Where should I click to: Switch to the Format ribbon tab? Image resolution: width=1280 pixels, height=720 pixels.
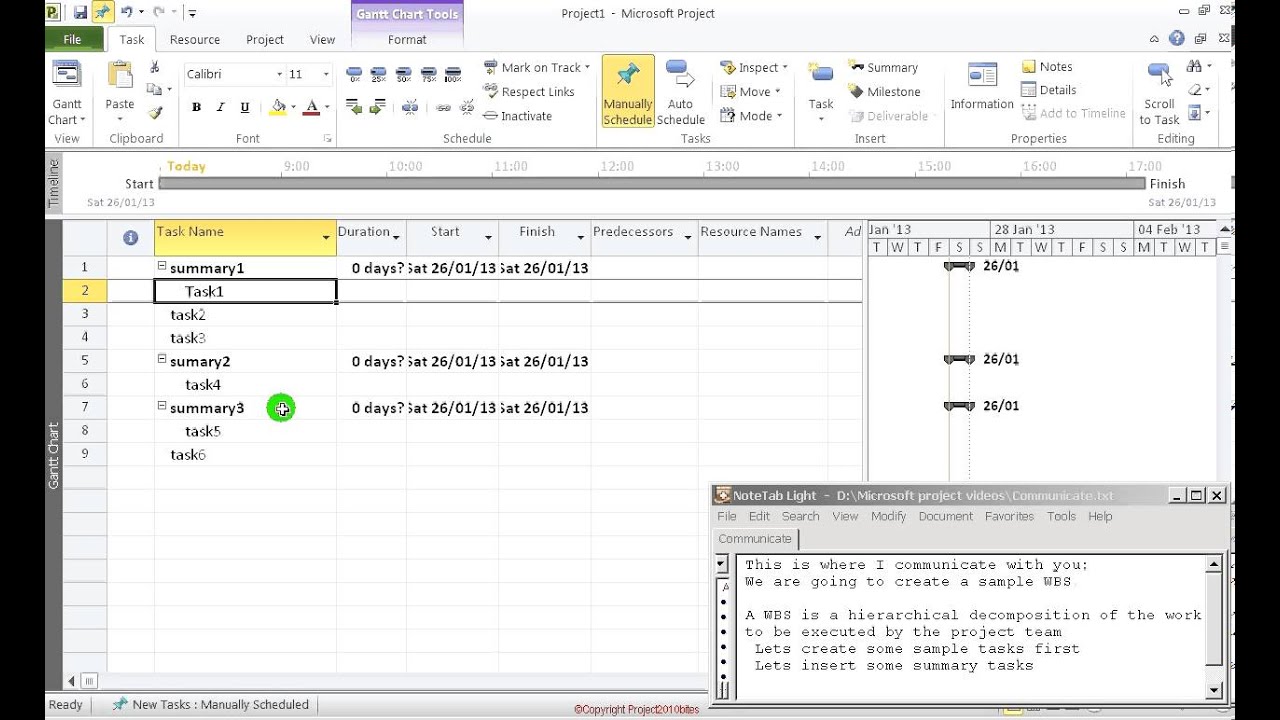(x=407, y=39)
